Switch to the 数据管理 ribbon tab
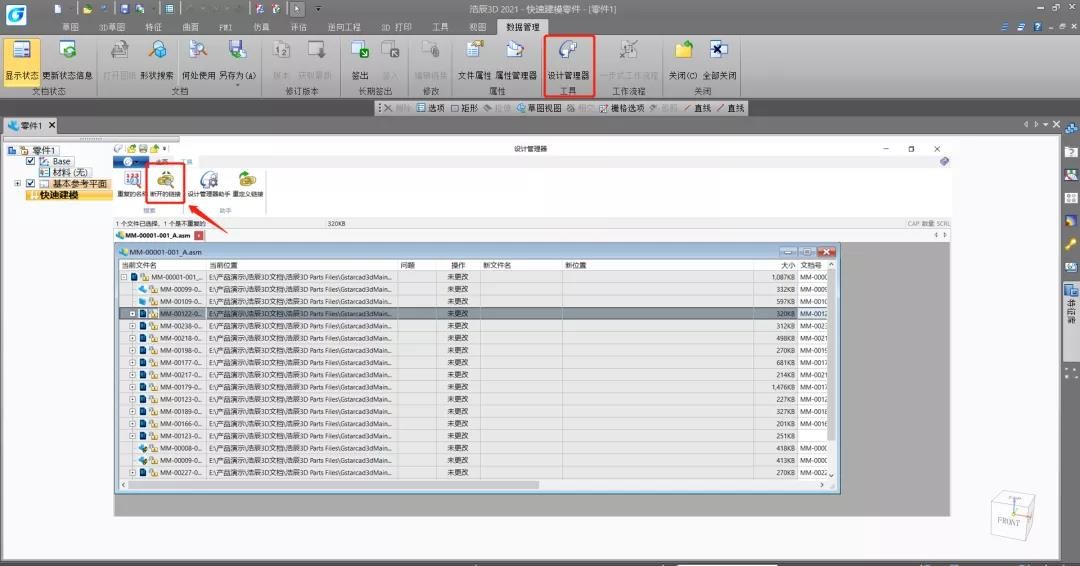1080x566 pixels. (523, 27)
